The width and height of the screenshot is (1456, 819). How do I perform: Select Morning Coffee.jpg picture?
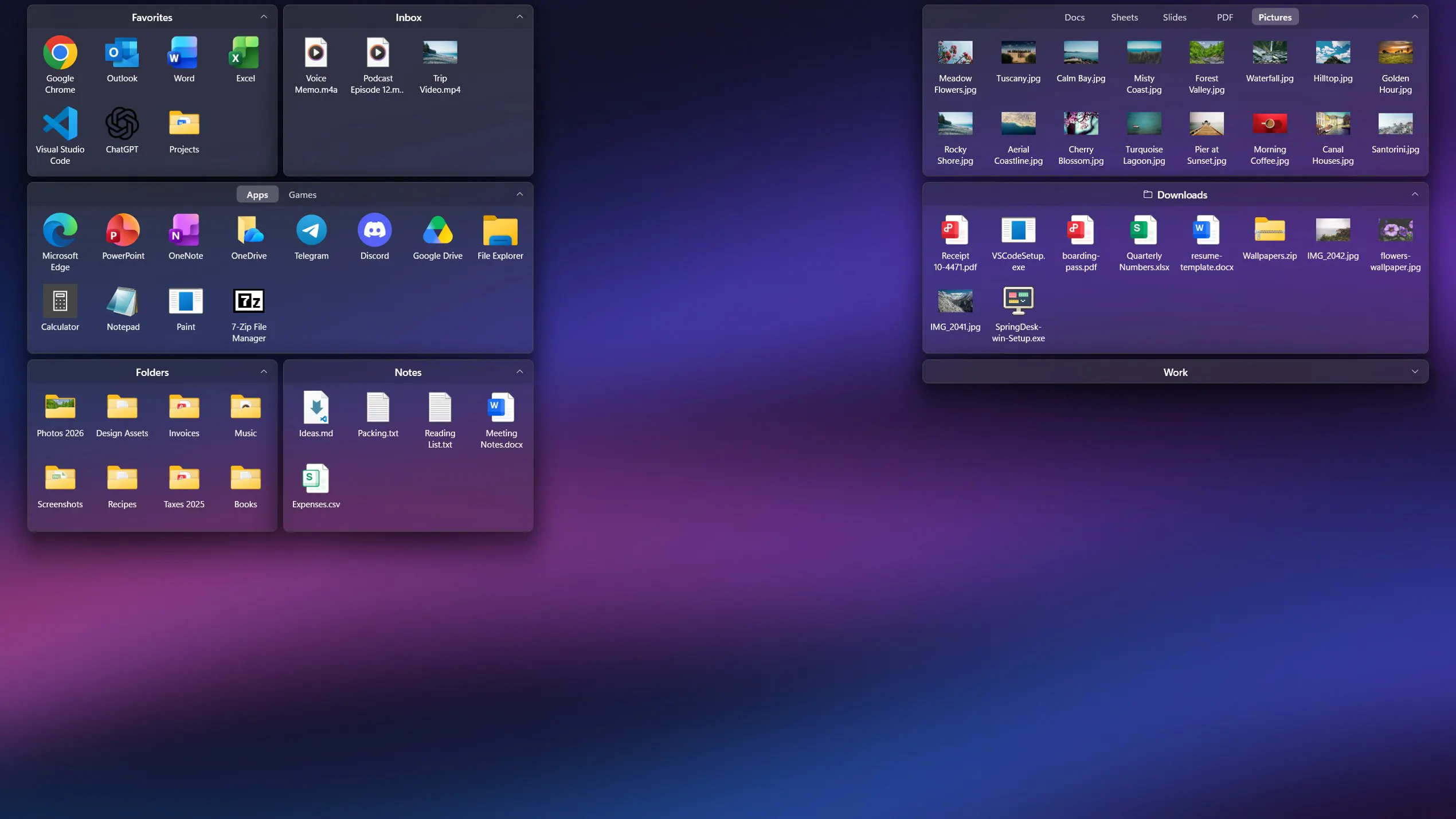(x=1270, y=124)
